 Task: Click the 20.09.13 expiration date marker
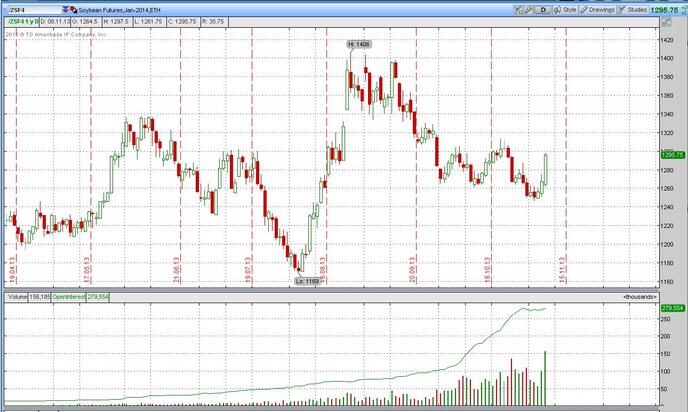(x=412, y=270)
